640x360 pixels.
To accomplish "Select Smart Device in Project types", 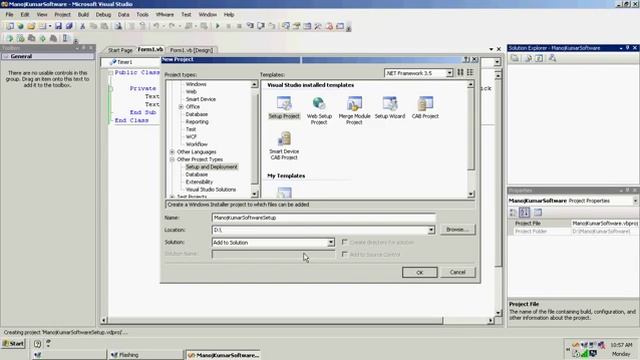I will tap(200, 99).
